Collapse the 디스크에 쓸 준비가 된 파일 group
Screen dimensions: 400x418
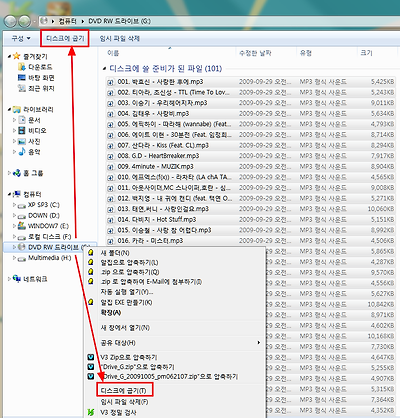[x=105, y=69]
